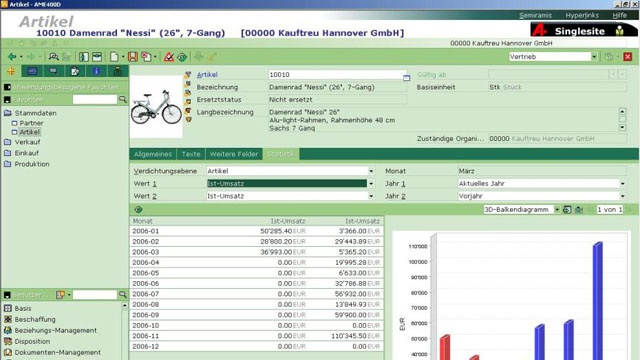Open the Jahr 2 Vorjahr dropdown
The image size is (640, 360).
point(622,196)
